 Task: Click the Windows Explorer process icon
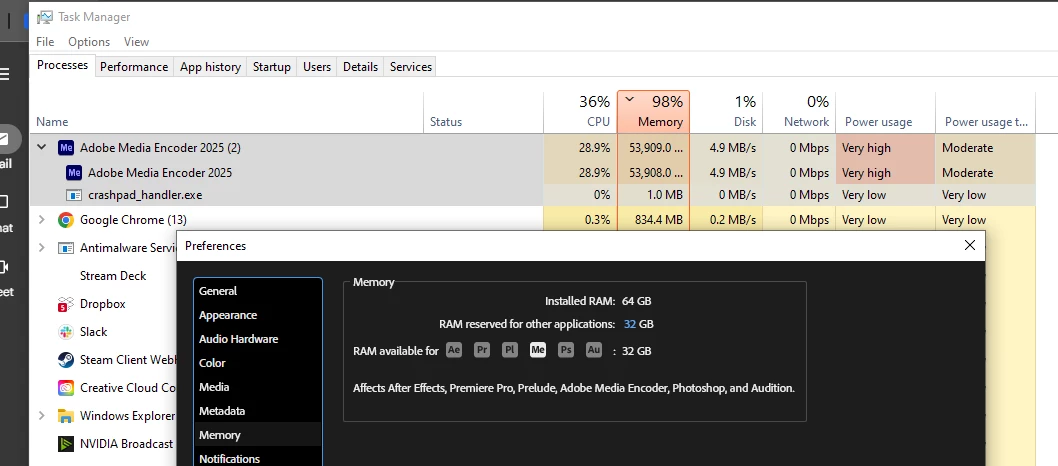[x=65, y=416]
